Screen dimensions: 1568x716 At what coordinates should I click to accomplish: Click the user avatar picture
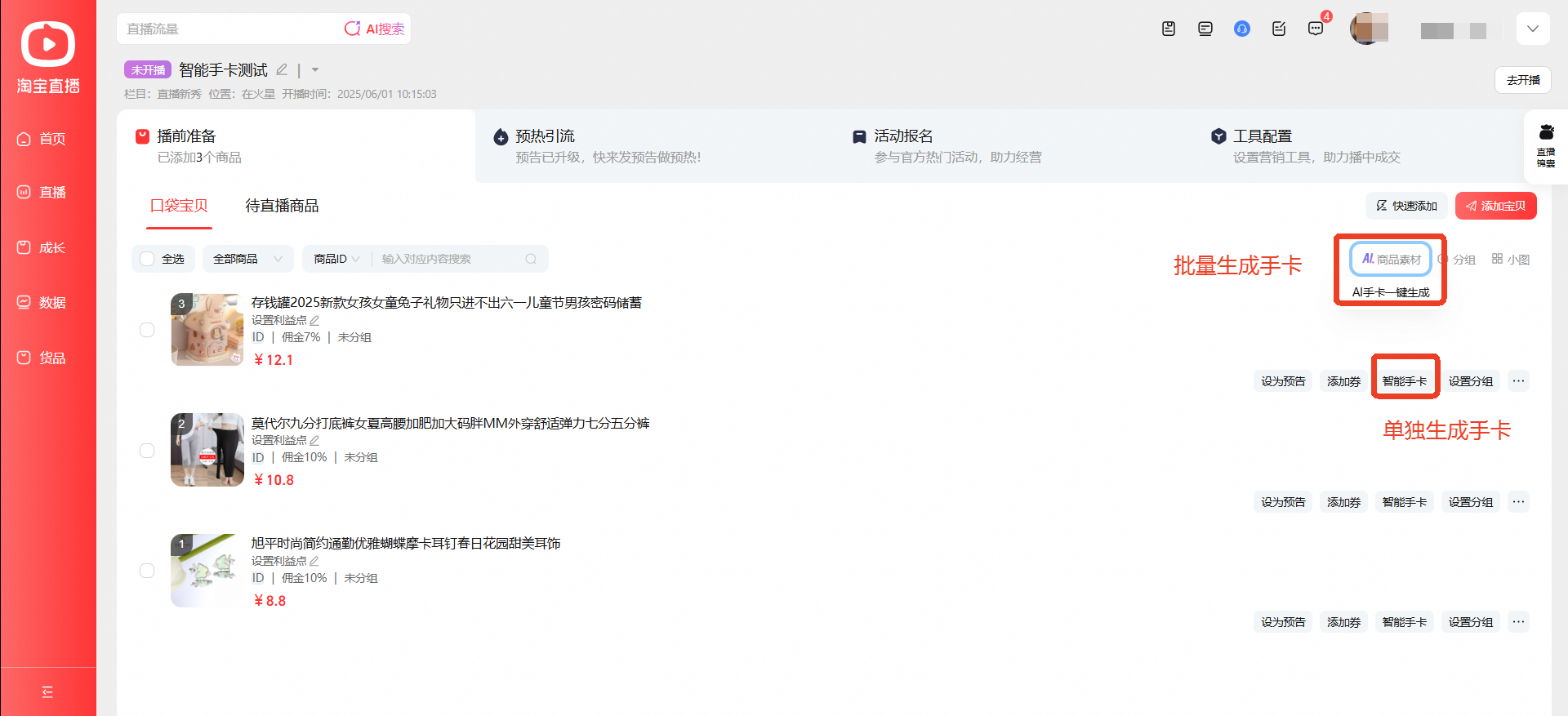1369,29
